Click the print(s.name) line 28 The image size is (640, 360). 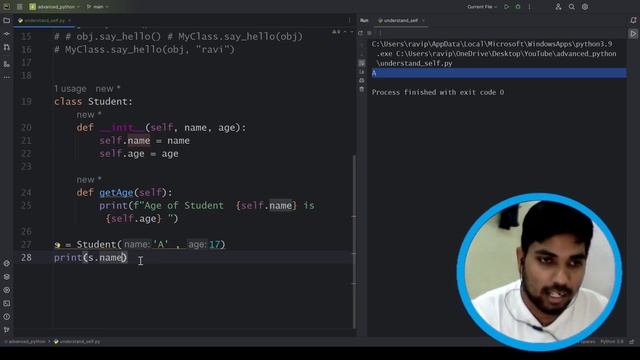[91, 258]
